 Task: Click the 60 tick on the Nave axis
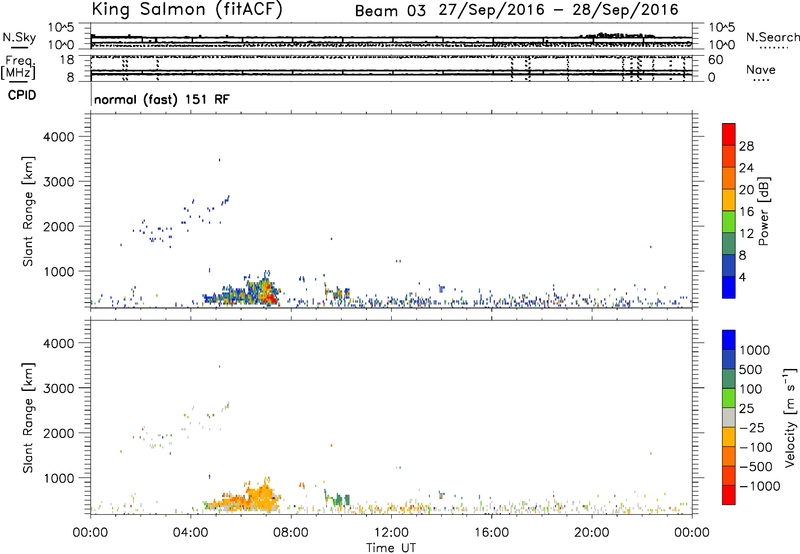(x=715, y=60)
